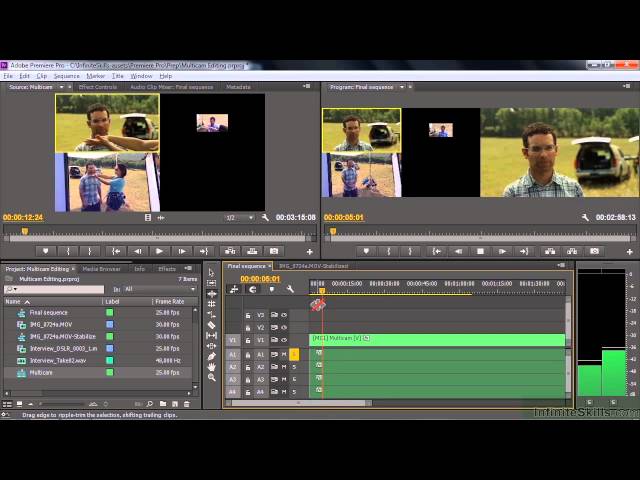Open timeline display settings wrench
Image resolution: width=640 pixels, height=480 pixels.
click(290, 289)
